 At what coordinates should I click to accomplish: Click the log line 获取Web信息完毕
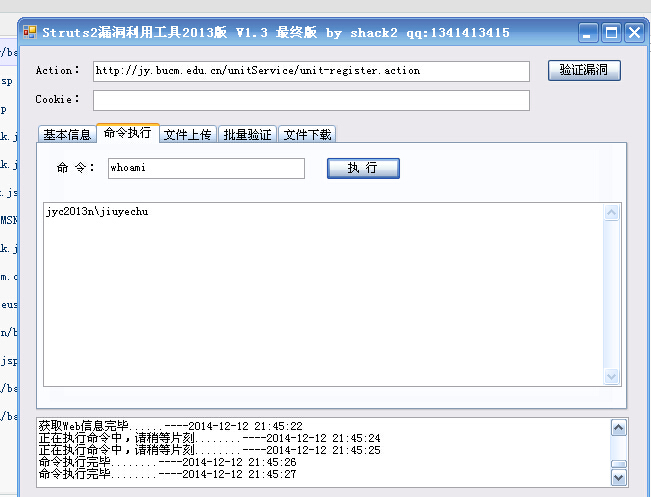click(x=171, y=426)
